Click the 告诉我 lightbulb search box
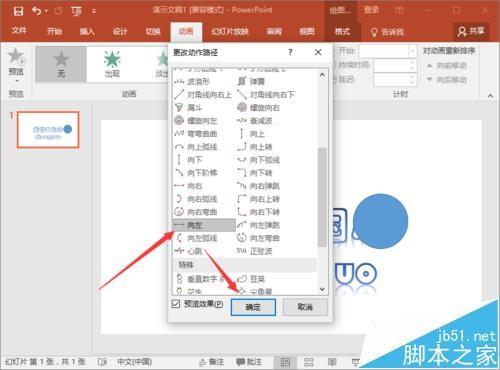Viewport: 500px width, 370px height. point(387,32)
